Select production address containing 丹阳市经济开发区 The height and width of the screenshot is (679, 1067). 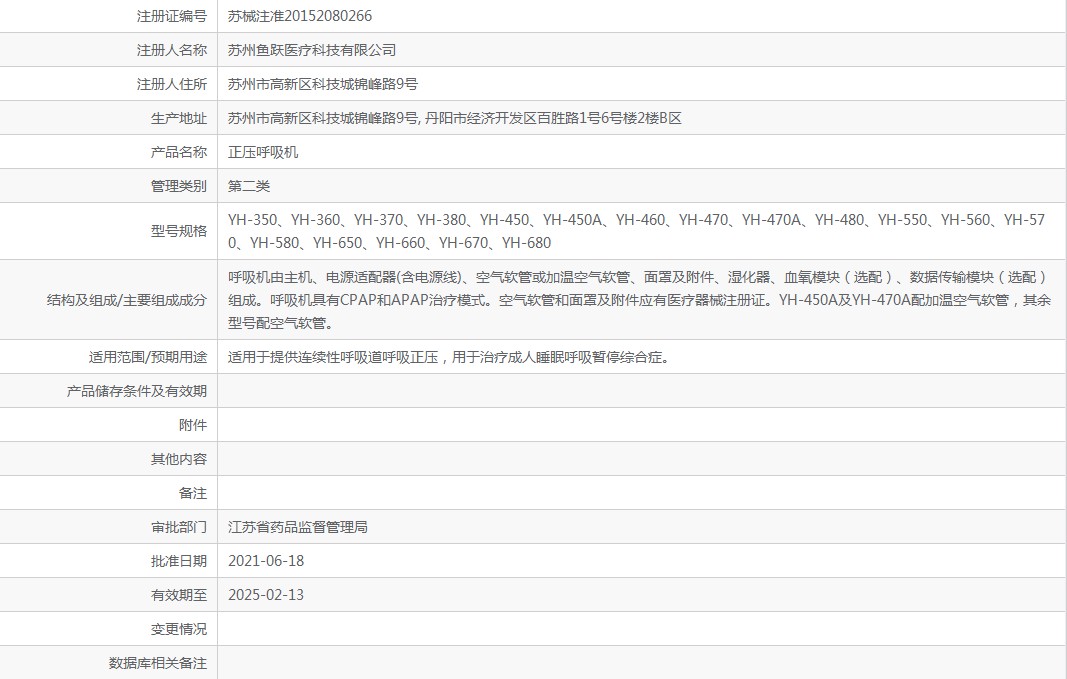point(455,118)
